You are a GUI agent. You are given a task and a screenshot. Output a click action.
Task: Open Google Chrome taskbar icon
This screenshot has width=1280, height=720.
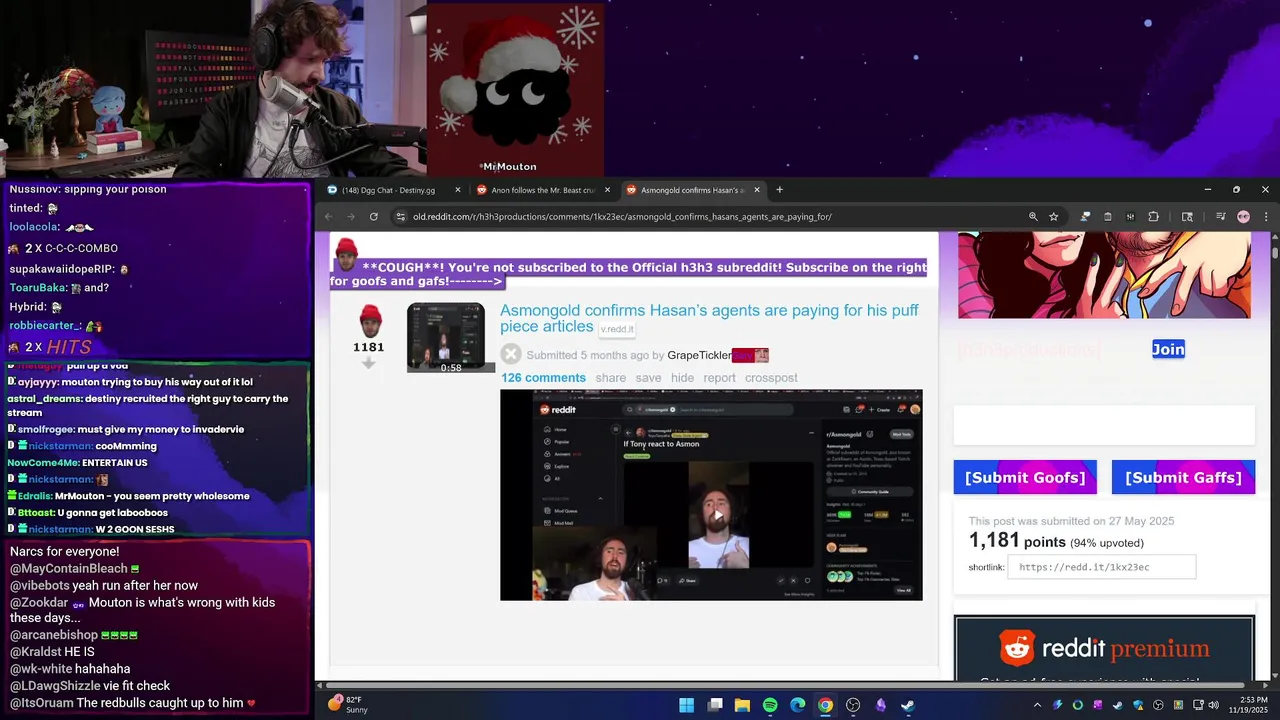(825, 705)
